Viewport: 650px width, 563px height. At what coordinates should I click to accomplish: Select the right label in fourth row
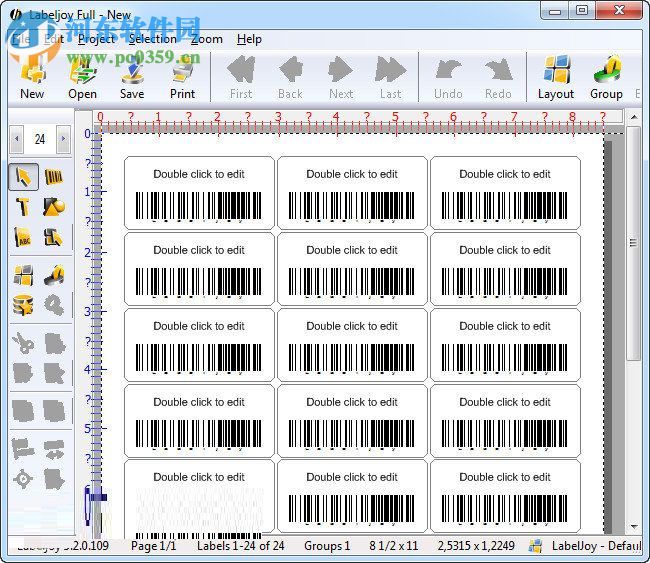[505, 420]
